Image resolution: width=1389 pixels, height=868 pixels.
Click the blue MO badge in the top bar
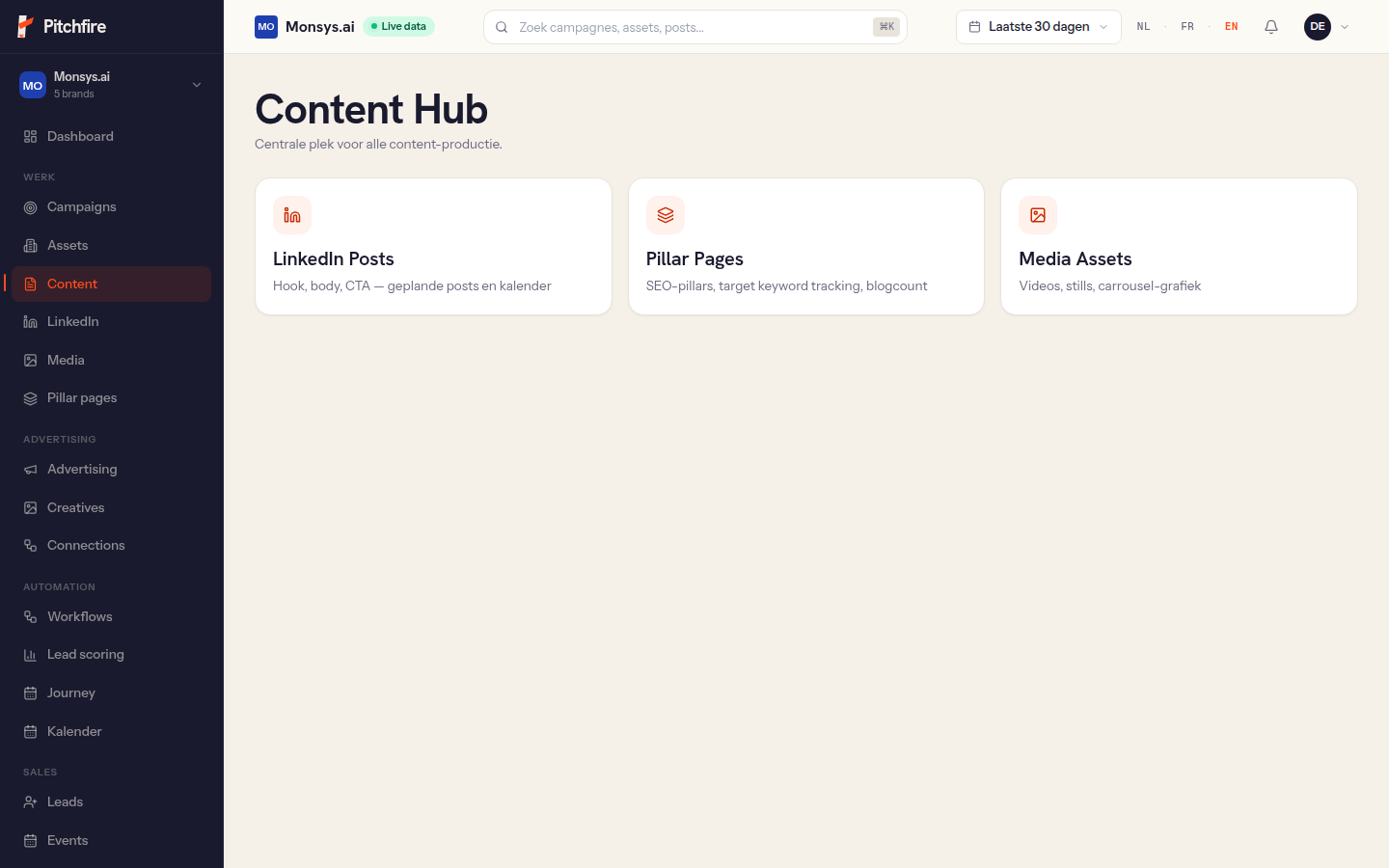pyautogui.click(x=266, y=27)
